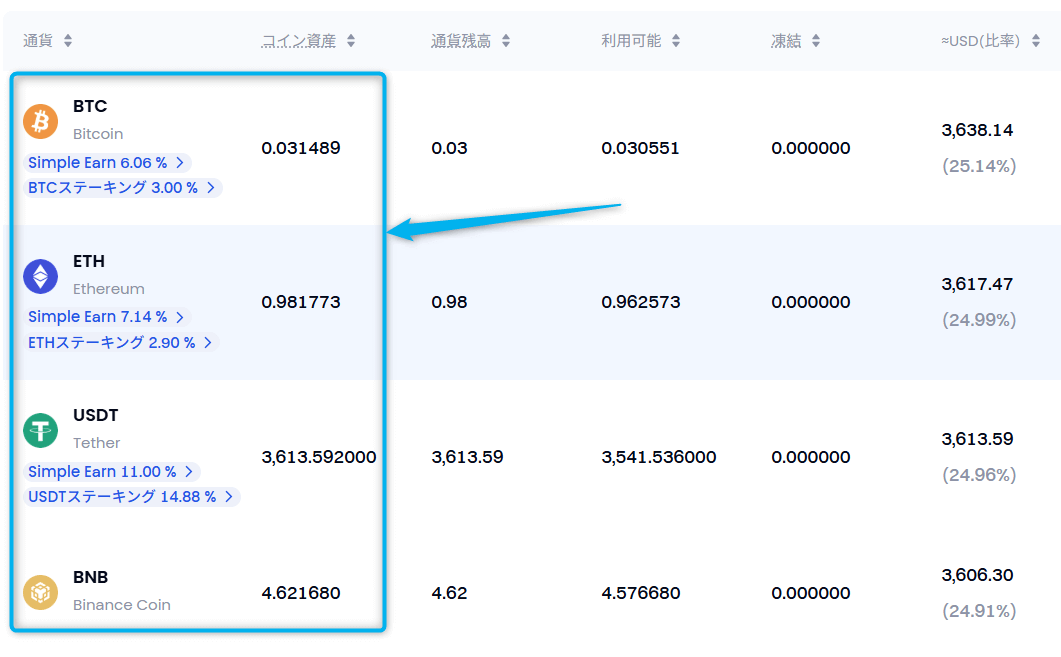Select the Ethereum name text
The width and height of the screenshot is (1061, 657).
109,289
